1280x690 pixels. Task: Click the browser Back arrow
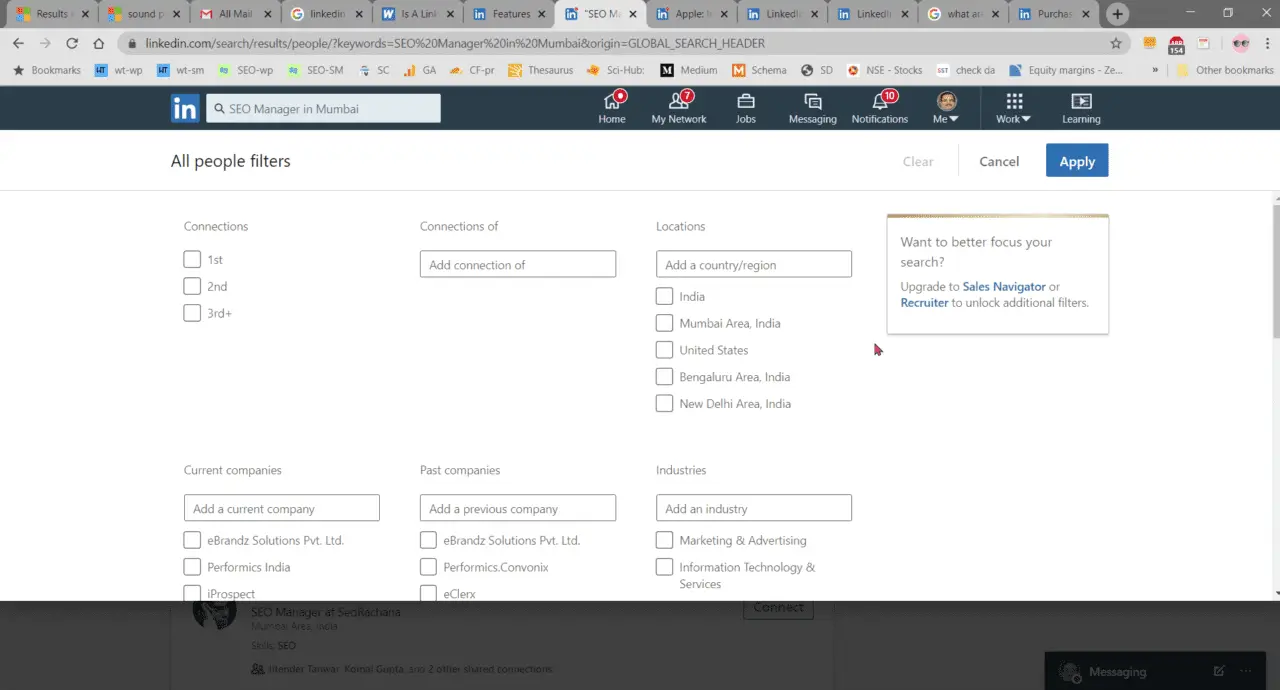point(18,43)
